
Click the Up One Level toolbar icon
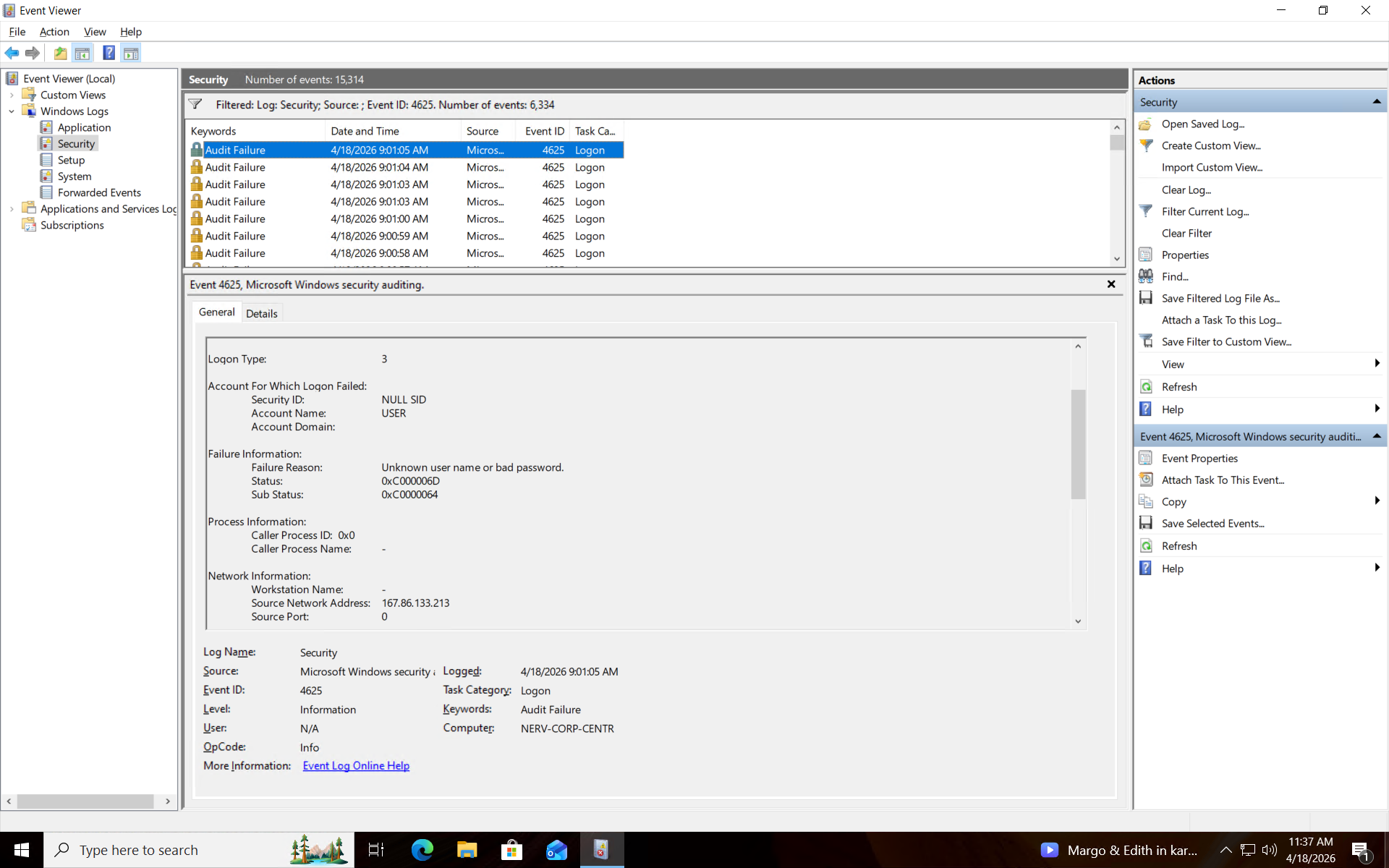point(61,53)
